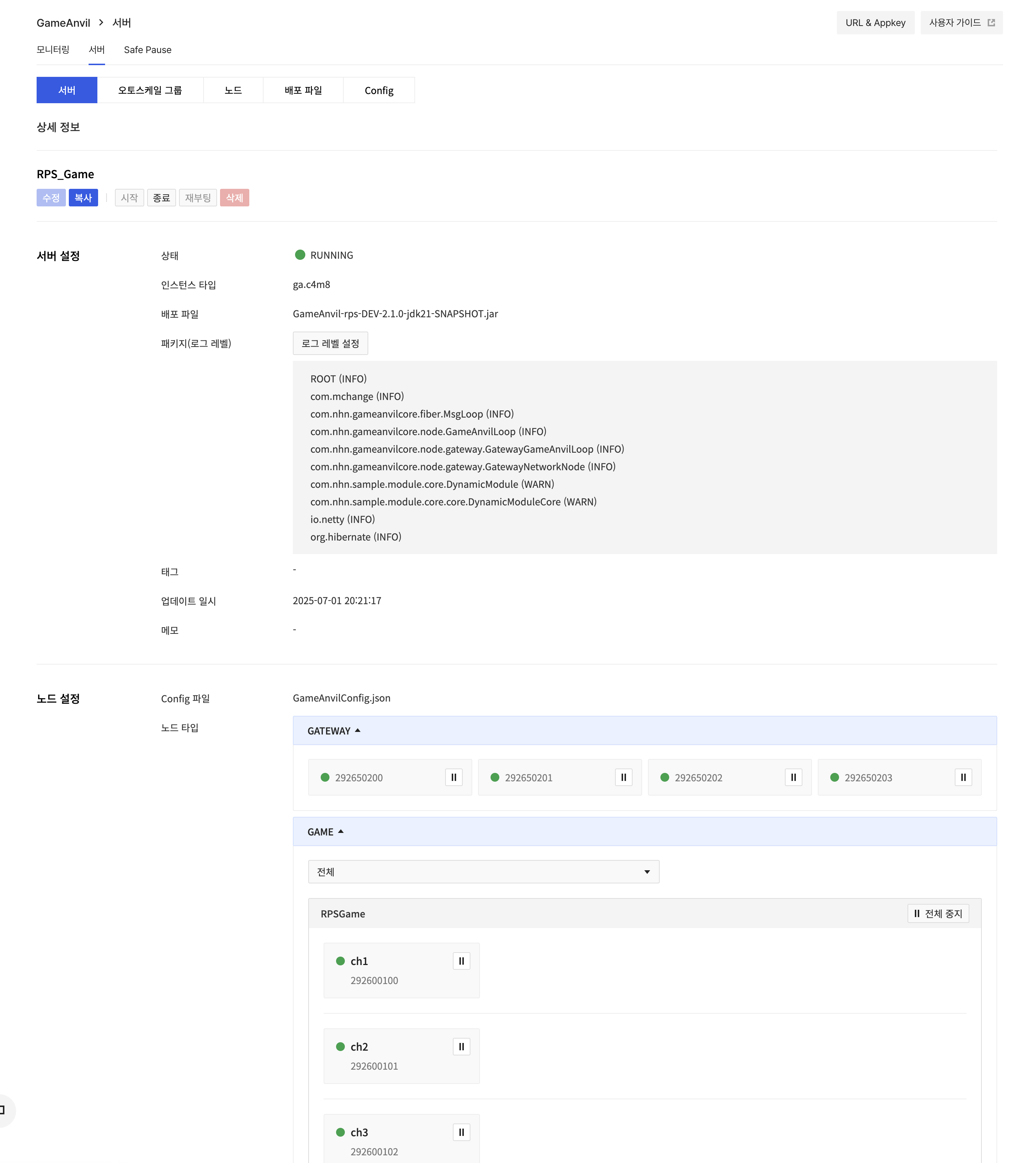
Task: Pause gateway node 292650203
Action: tap(962, 777)
